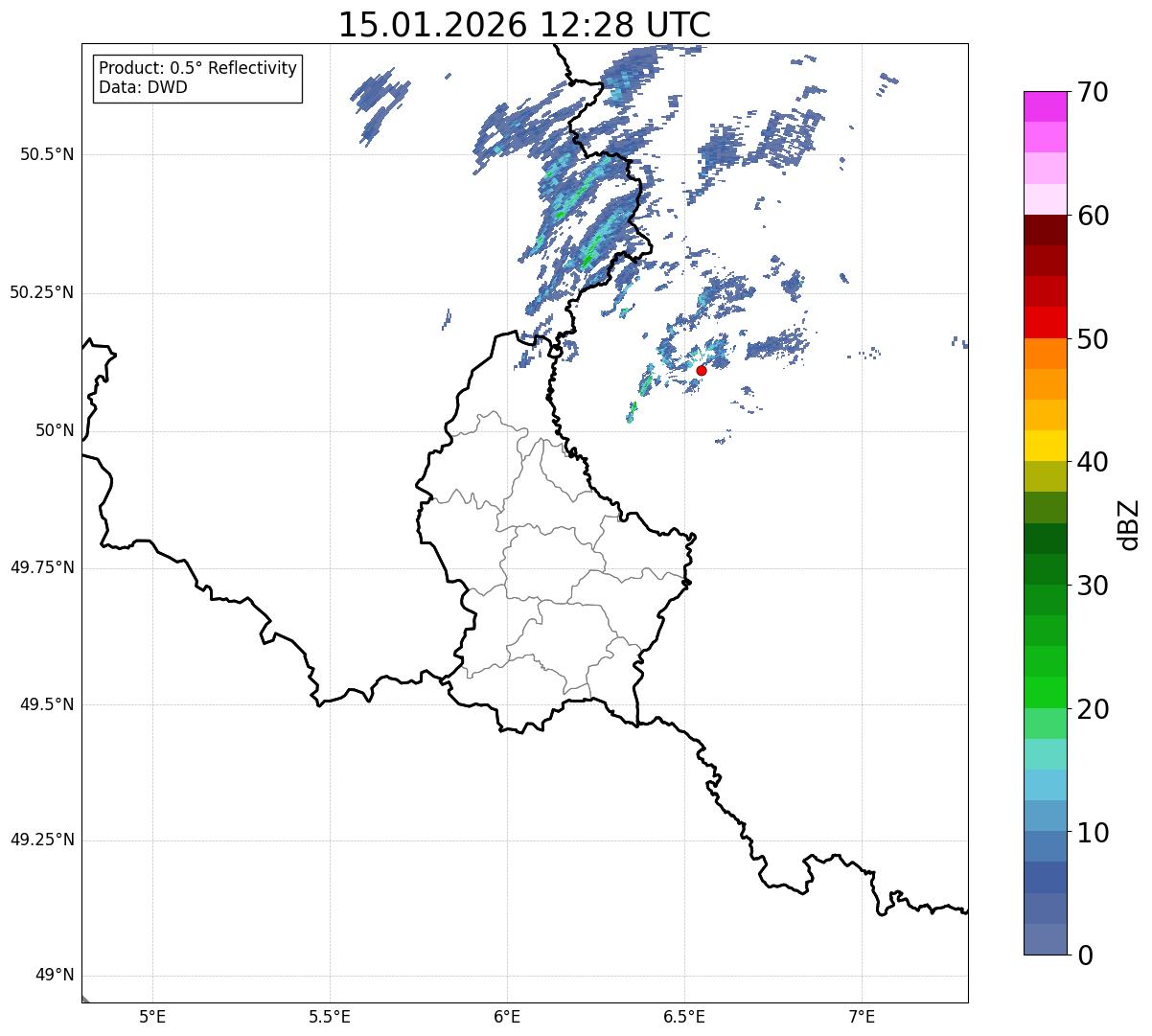The image size is (1152, 1036).
Task: Click the 49.75°N latitude label
Action: pyautogui.click(x=41, y=567)
